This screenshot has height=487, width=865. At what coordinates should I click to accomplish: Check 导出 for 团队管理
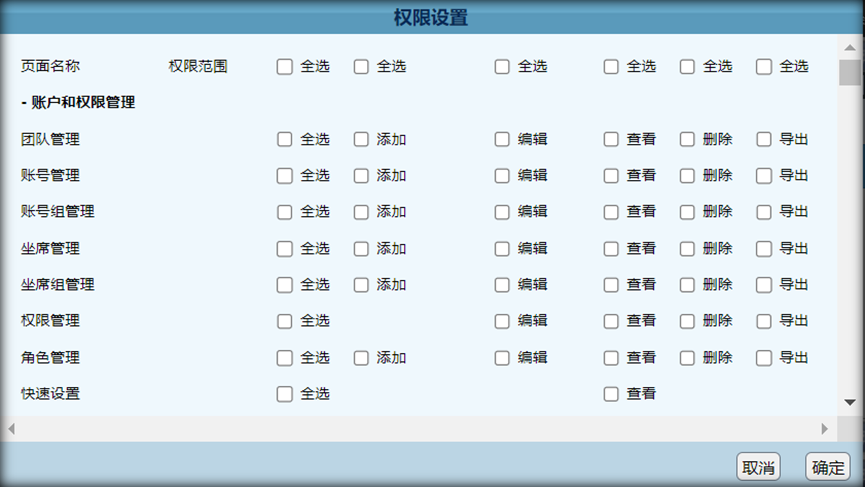763,139
